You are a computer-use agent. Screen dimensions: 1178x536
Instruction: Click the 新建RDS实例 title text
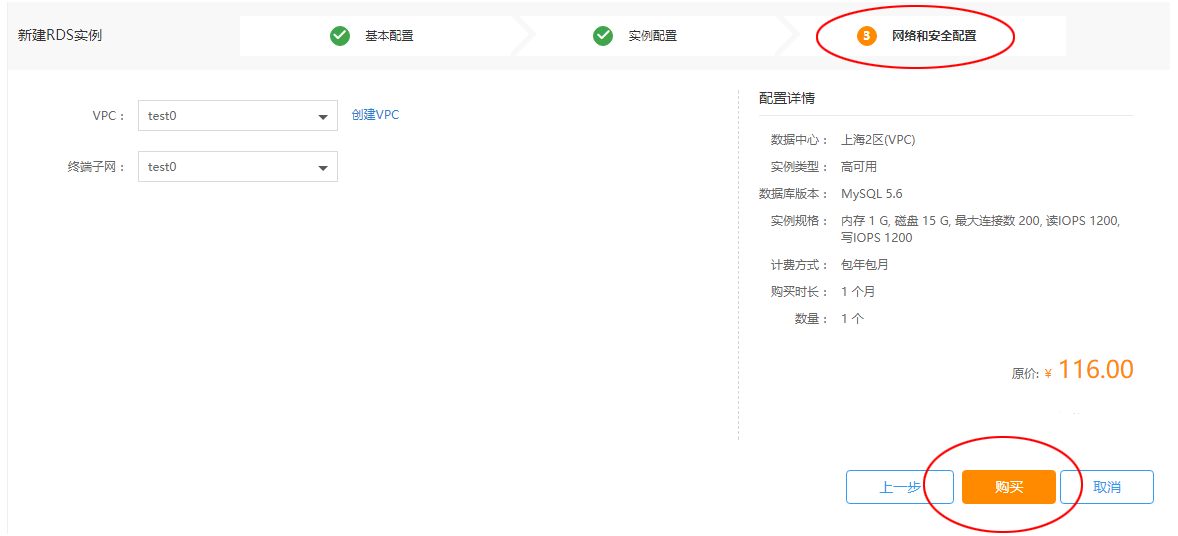59,36
